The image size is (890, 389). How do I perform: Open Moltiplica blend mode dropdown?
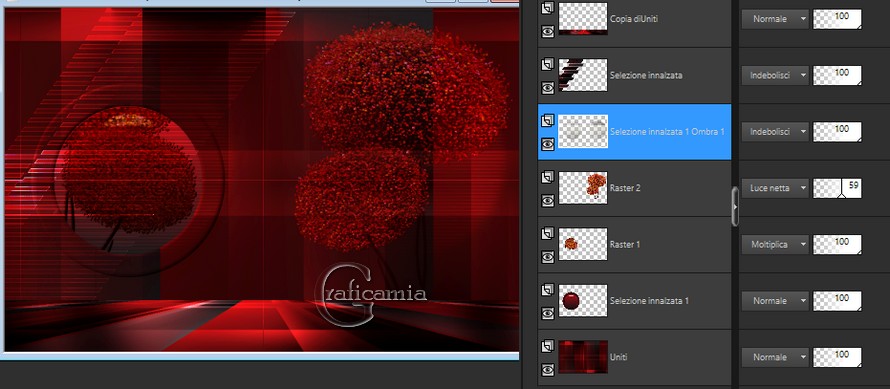tap(775, 244)
